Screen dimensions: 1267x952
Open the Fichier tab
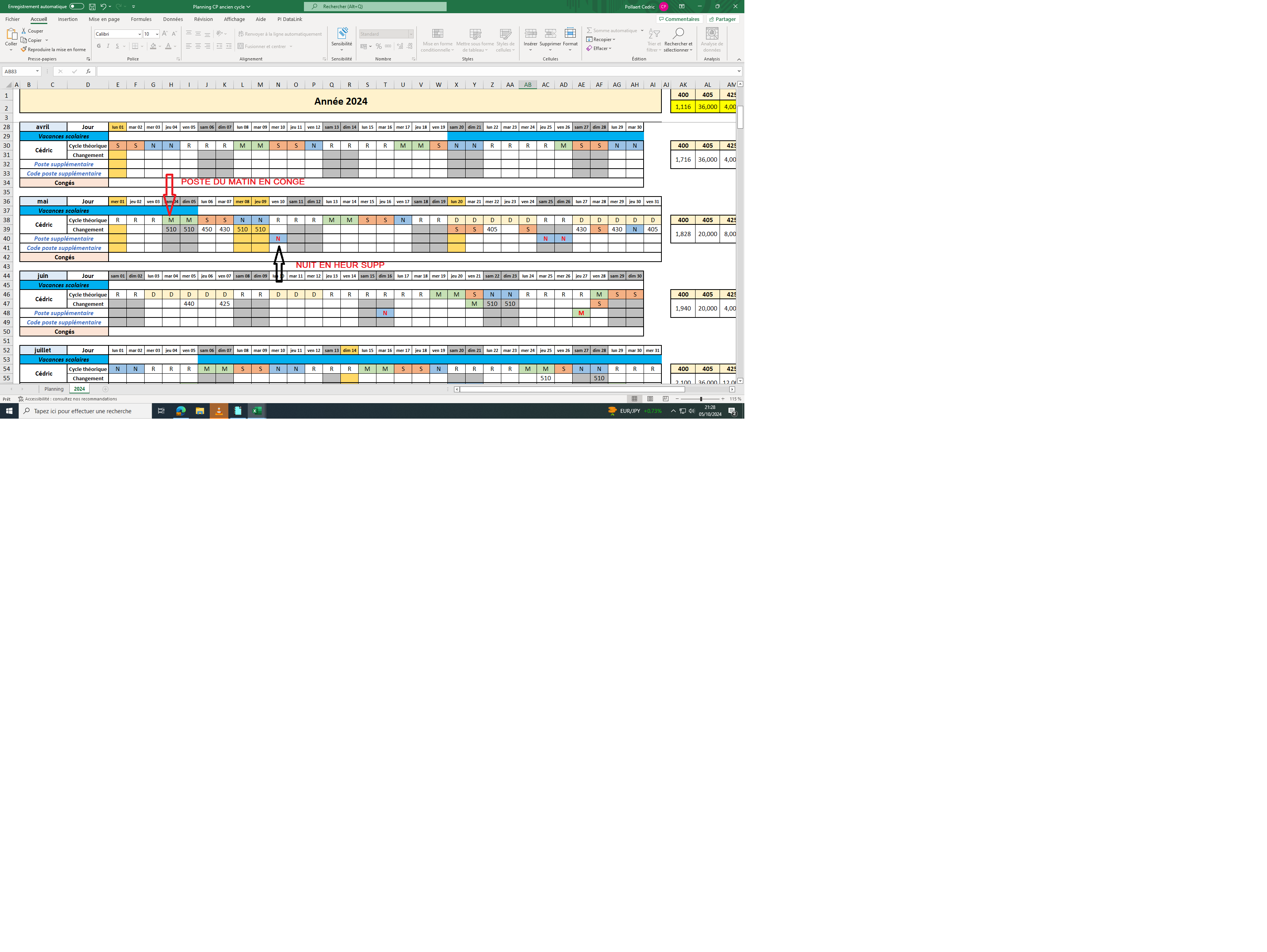13,19
